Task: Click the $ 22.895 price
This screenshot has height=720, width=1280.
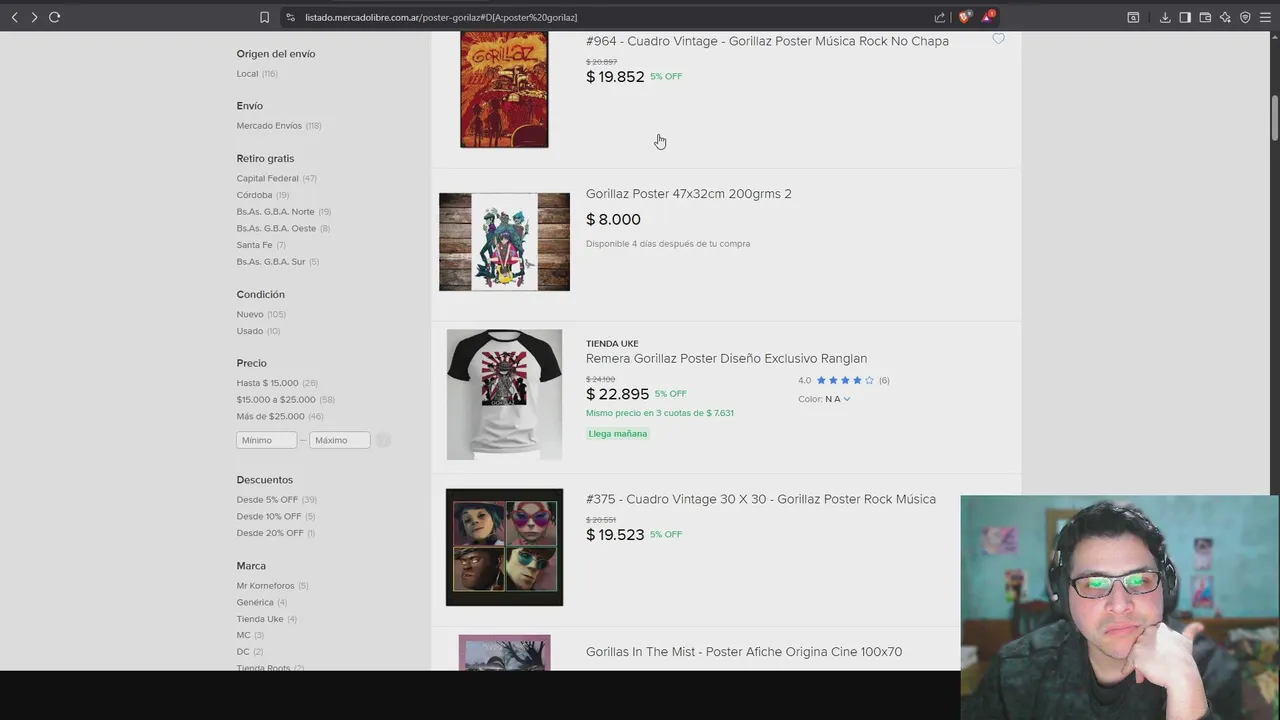Action: tap(617, 394)
